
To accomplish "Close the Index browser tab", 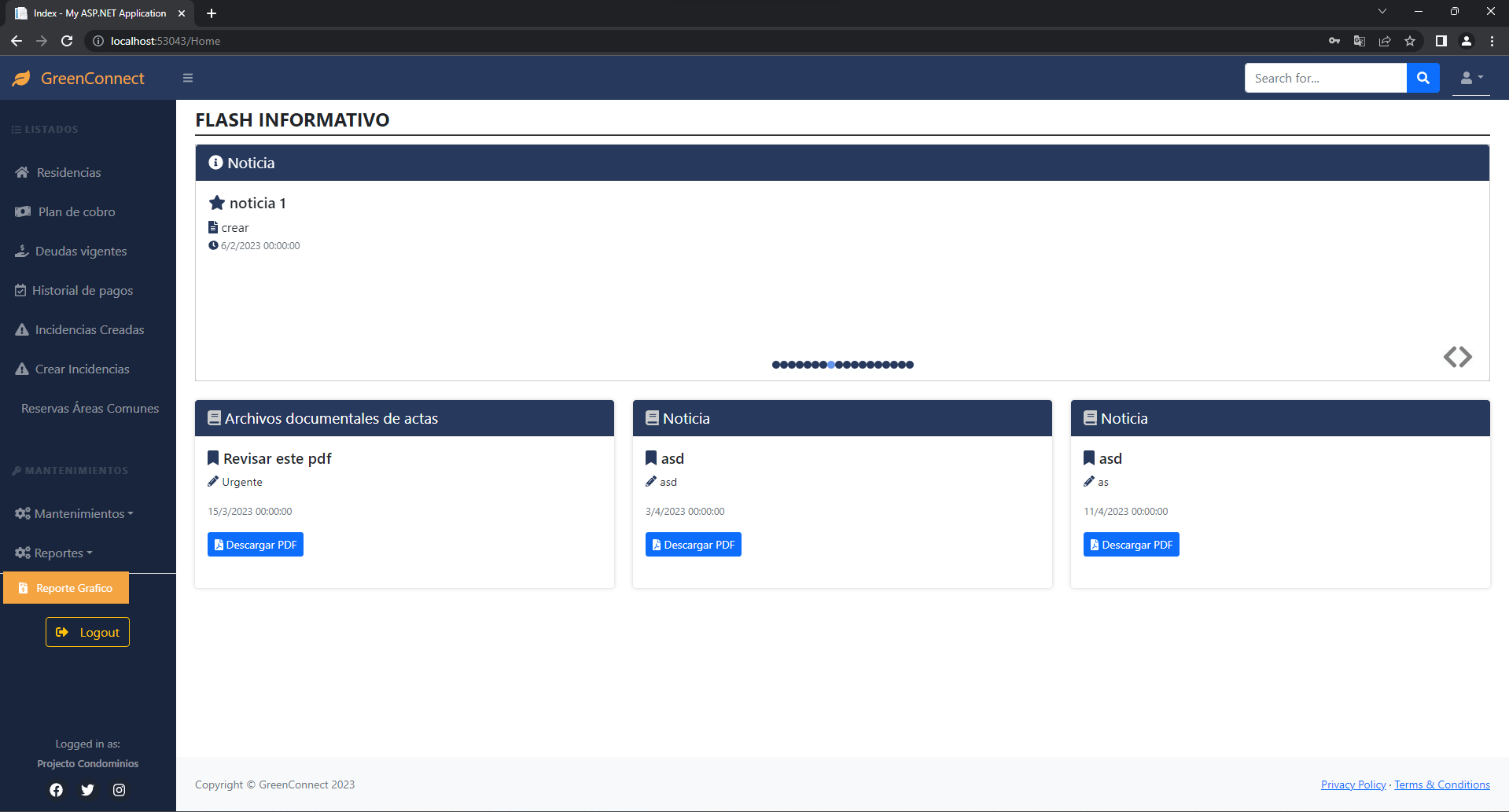I will (x=182, y=13).
